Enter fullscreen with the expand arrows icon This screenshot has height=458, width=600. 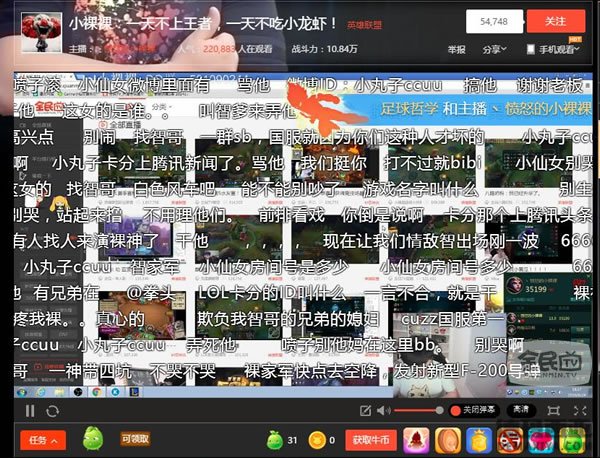coord(580,411)
